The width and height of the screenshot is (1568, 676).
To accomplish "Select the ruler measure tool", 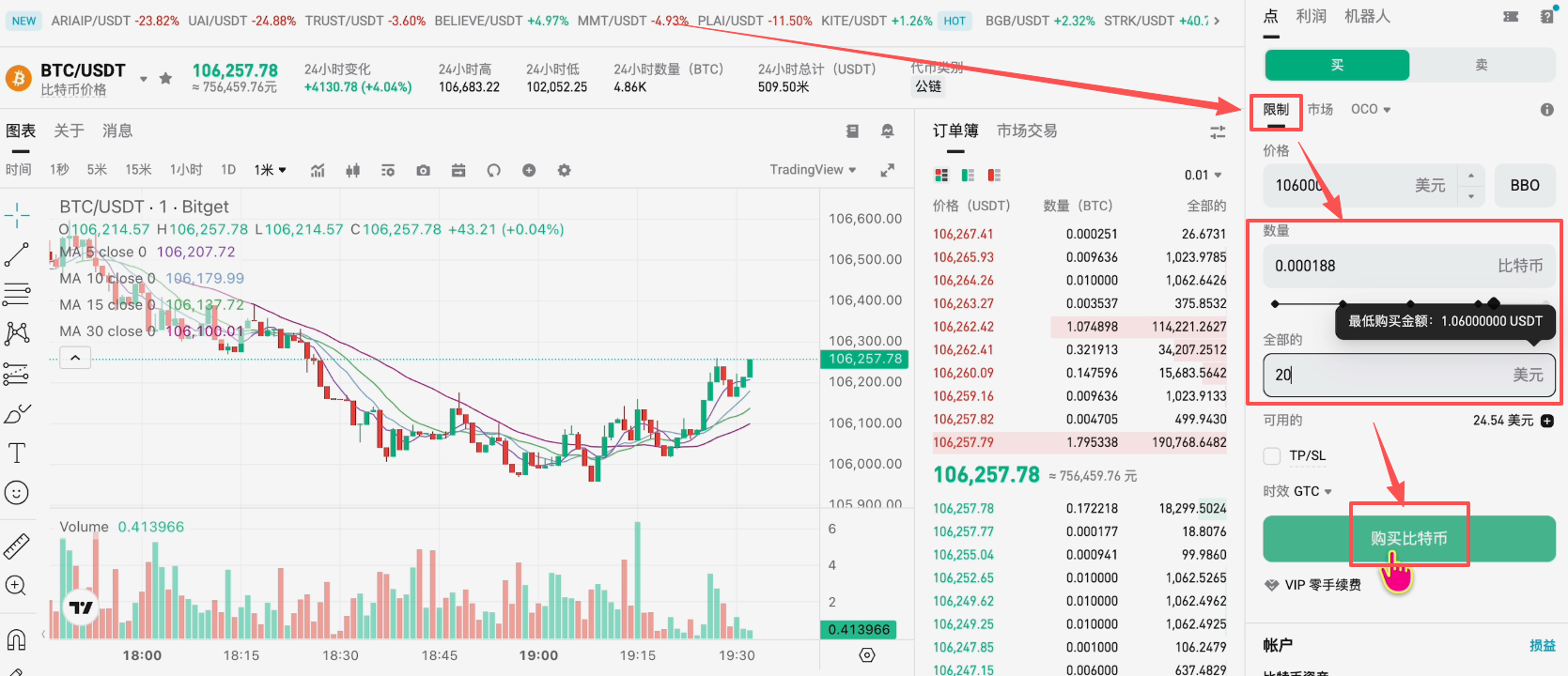I will coord(17,545).
